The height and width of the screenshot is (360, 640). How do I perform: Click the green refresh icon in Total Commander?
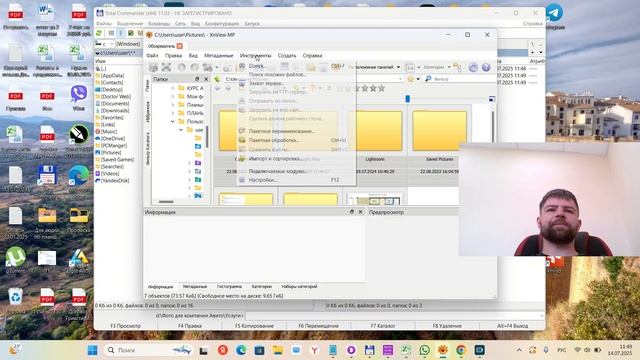(99, 33)
